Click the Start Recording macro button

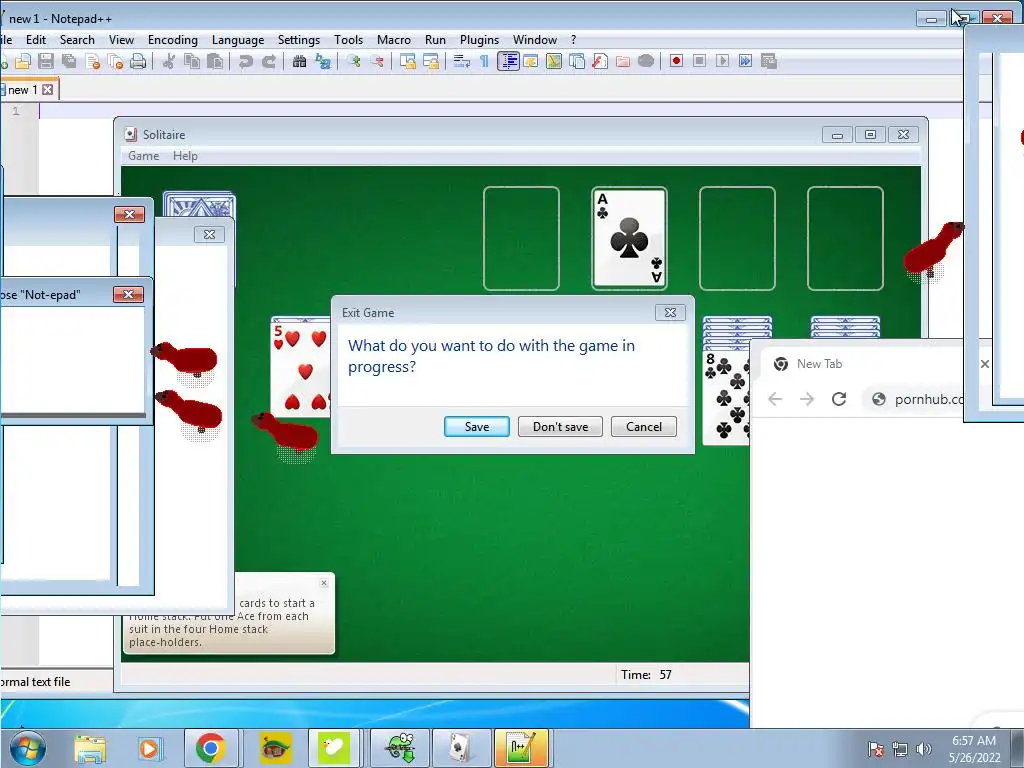coord(677,61)
